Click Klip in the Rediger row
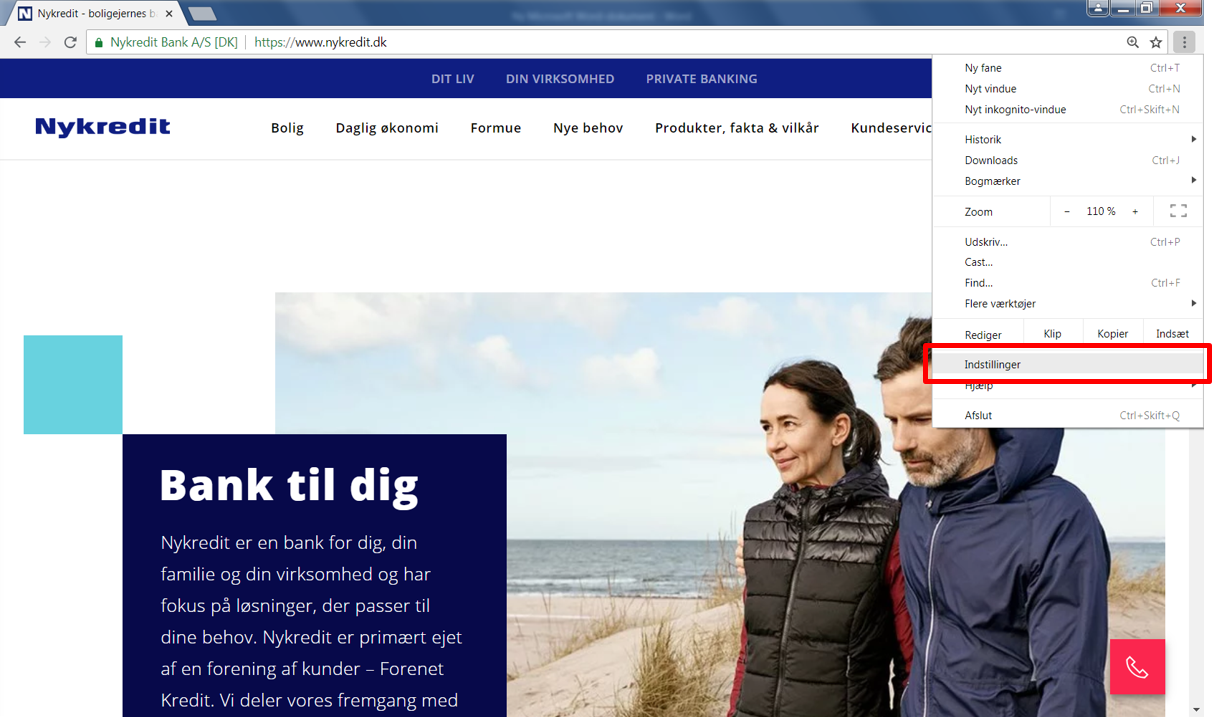Viewport: 1213px width, 718px height. pos(1052,334)
